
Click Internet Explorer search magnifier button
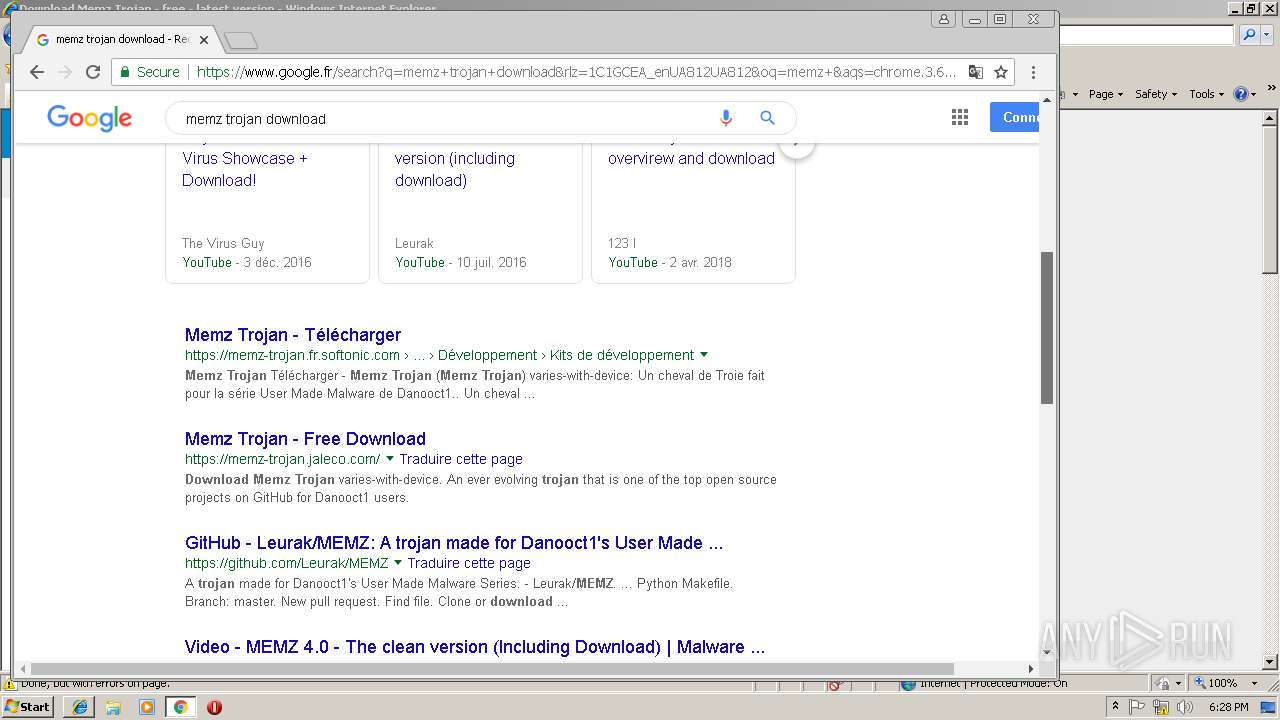pos(1249,35)
